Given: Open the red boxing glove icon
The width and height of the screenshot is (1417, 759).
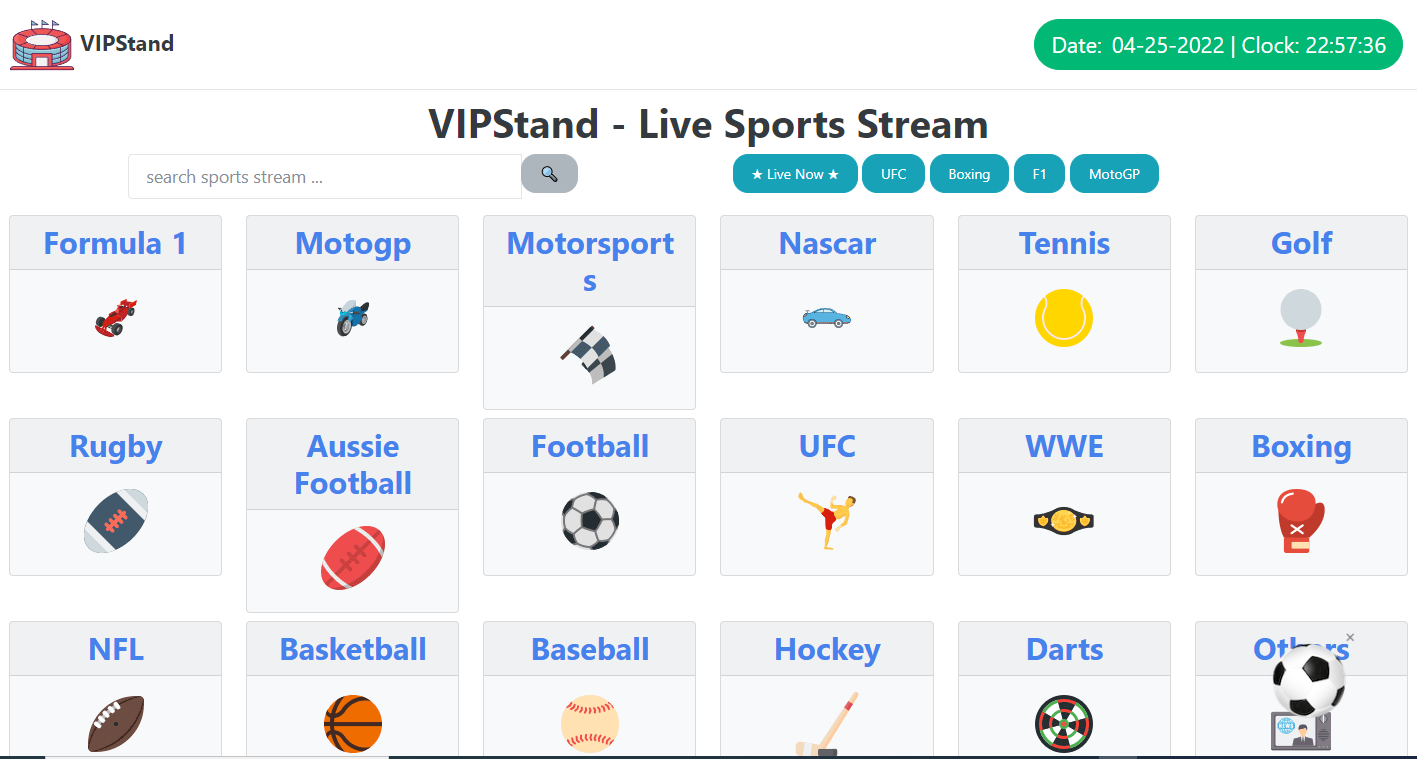Looking at the screenshot, I should [1301, 521].
